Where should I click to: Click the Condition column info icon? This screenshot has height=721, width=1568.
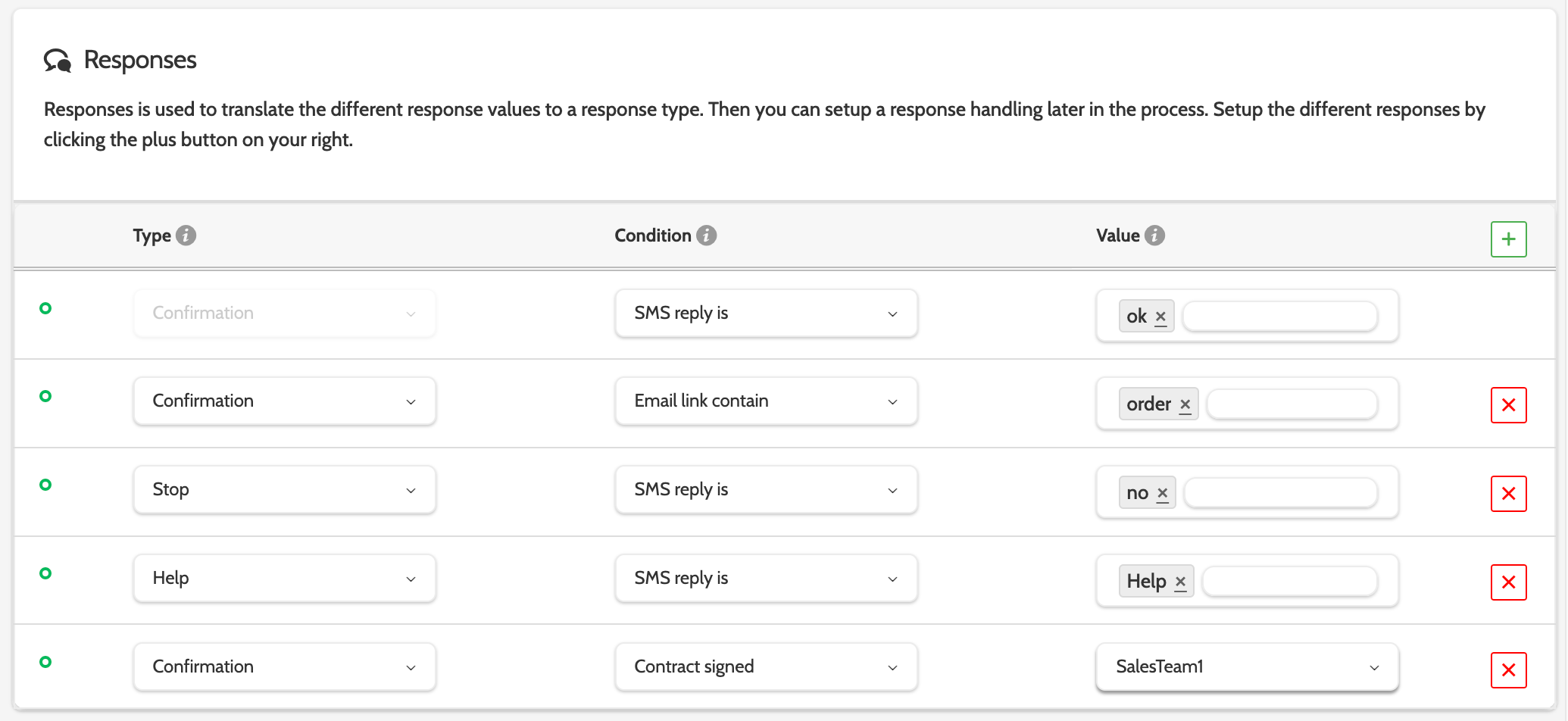[x=706, y=236]
